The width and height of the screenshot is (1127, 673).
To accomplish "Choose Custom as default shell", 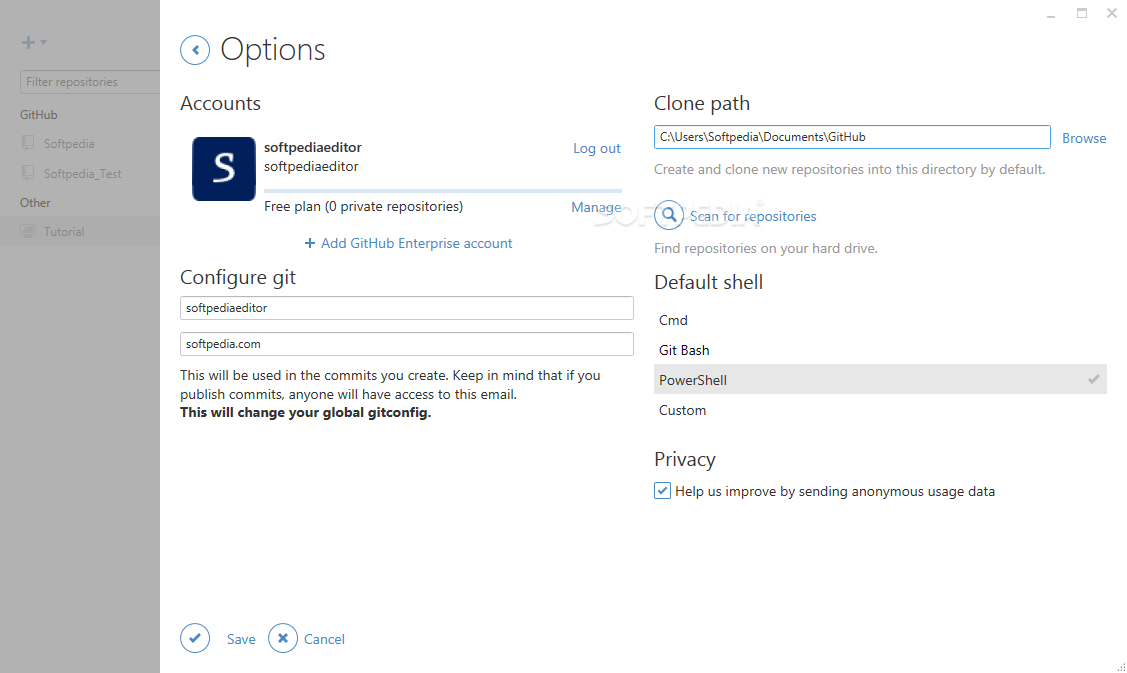I will pyautogui.click(x=880, y=410).
